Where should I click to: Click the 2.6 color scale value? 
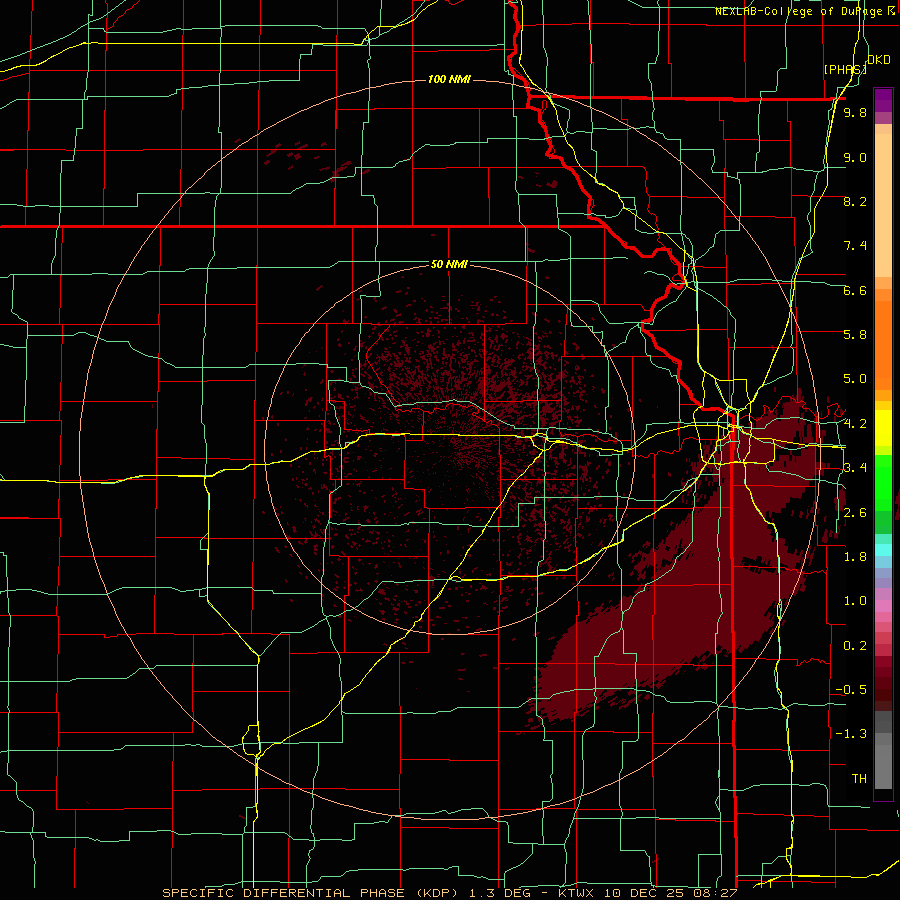click(x=855, y=513)
